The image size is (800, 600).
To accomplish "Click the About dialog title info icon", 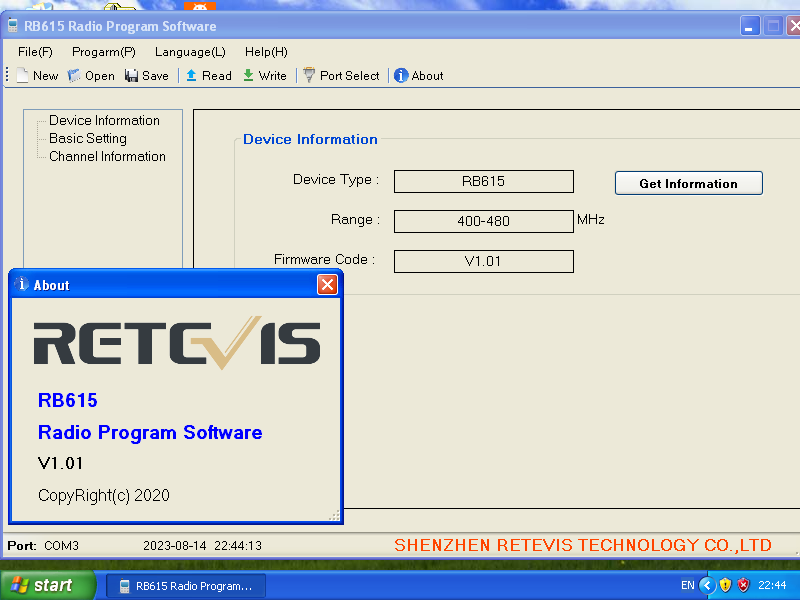I will (21, 284).
